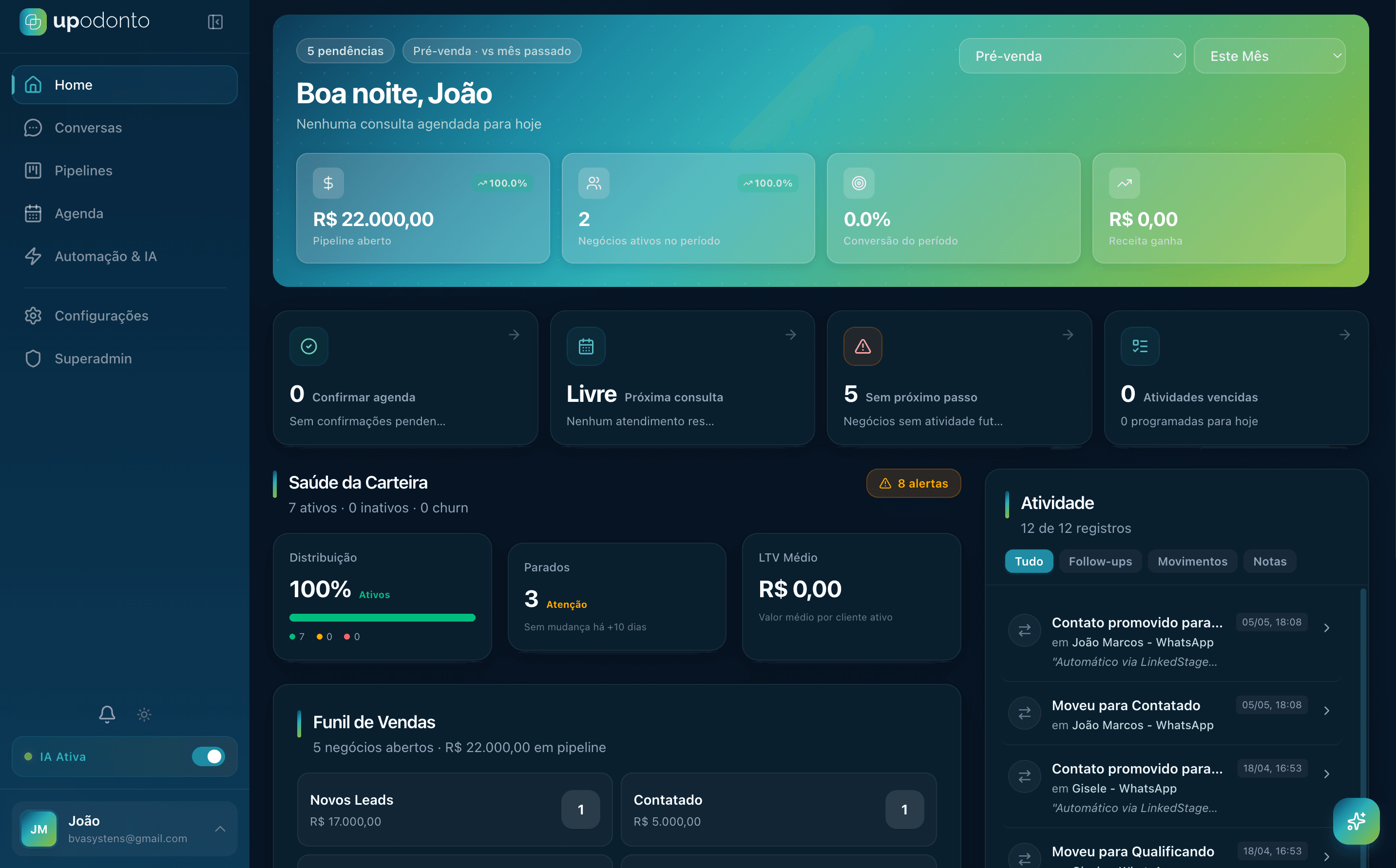Screen dimensions: 1396x868
Task: Click swap icon beside first João Marcos entry
Action: [x=1025, y=630]
